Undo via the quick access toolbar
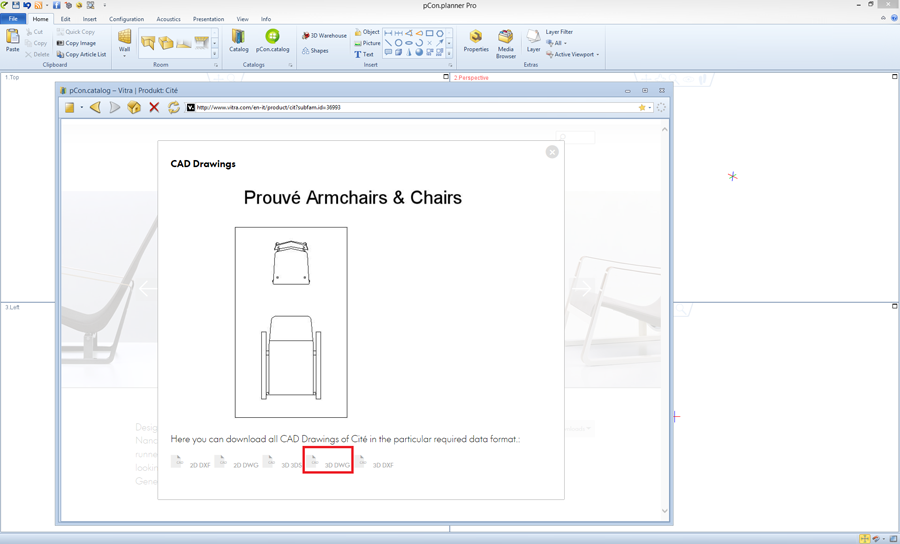Image resolution: width=900 pixels, height=544 pixels. coord(27,5)
